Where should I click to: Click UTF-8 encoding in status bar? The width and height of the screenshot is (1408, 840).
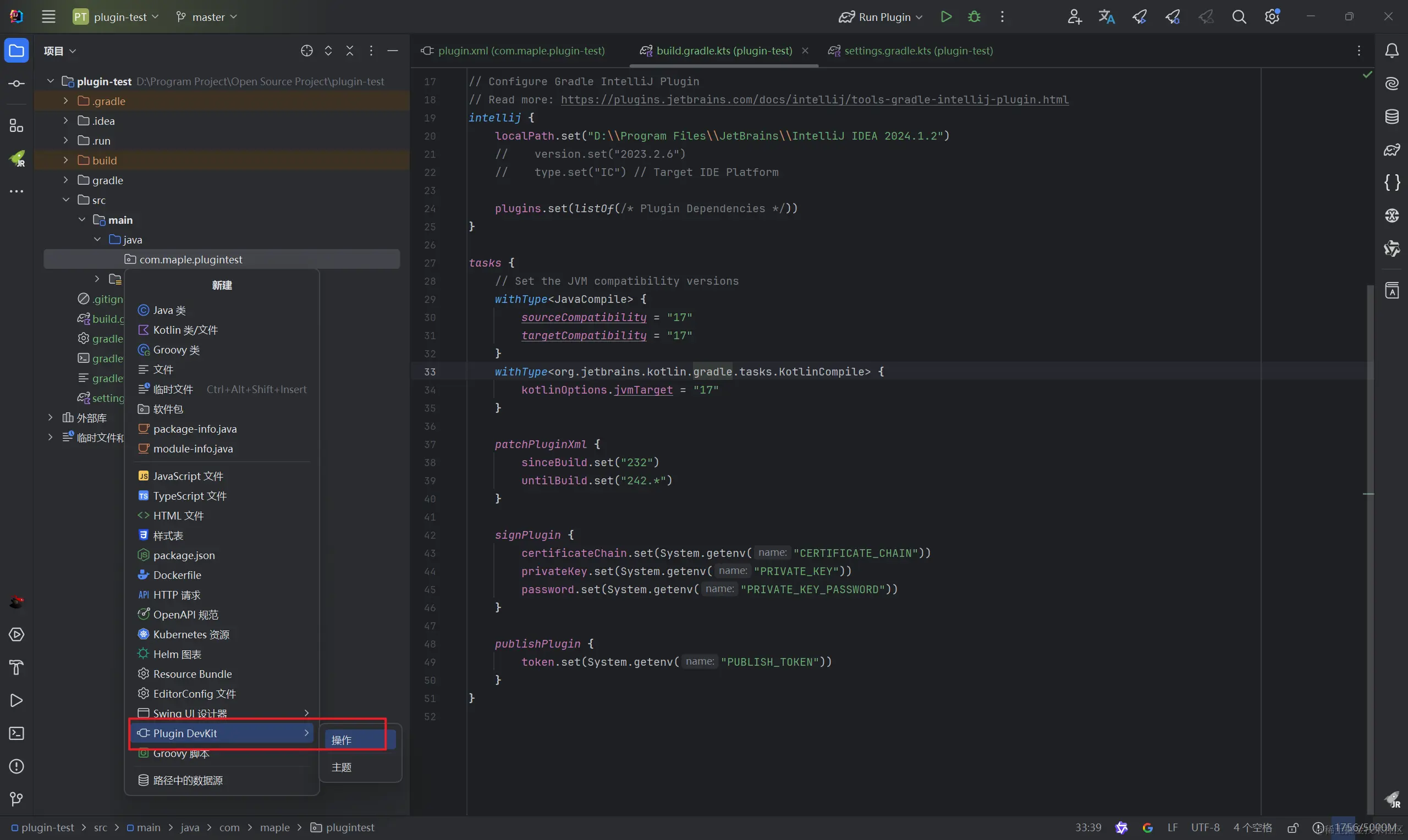1204,828
